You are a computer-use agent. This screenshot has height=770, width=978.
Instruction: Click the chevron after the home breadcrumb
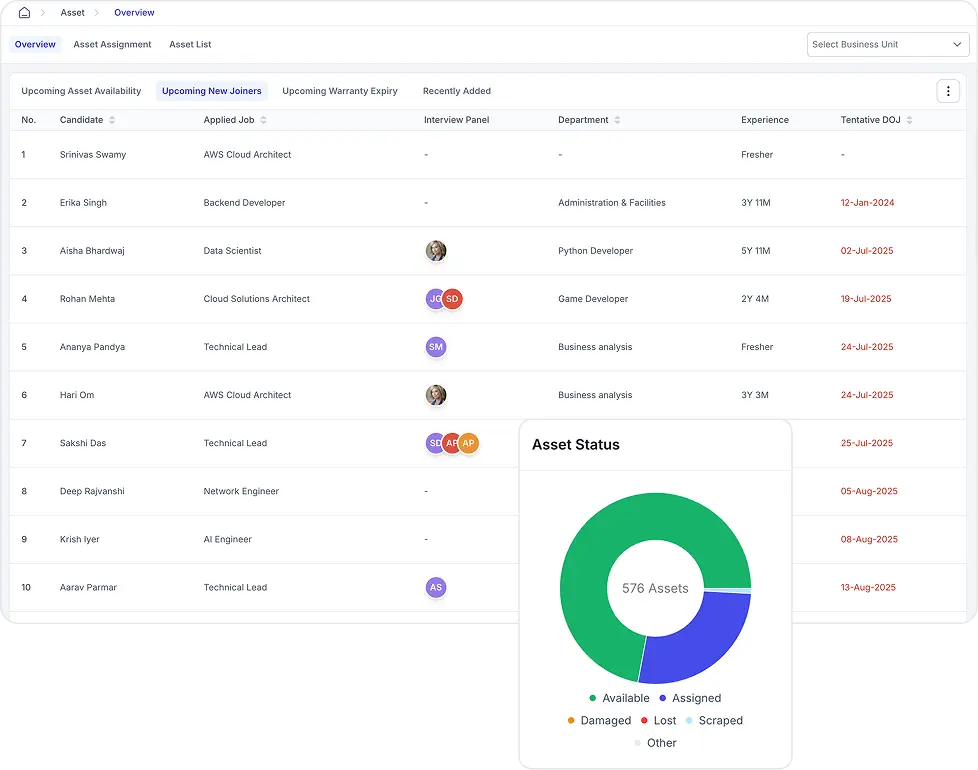43,13
